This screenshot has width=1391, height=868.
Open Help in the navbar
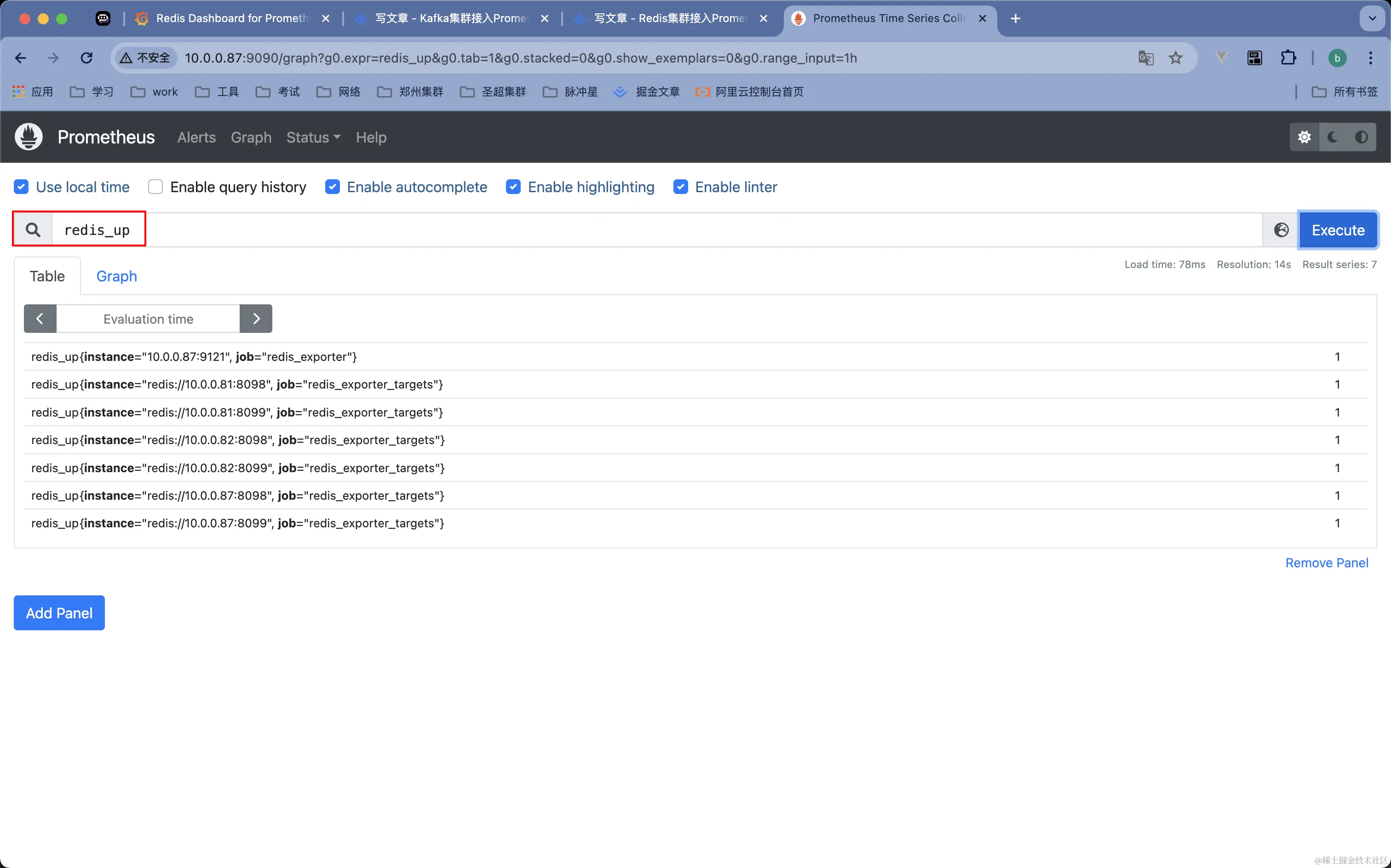coord(371,137)
